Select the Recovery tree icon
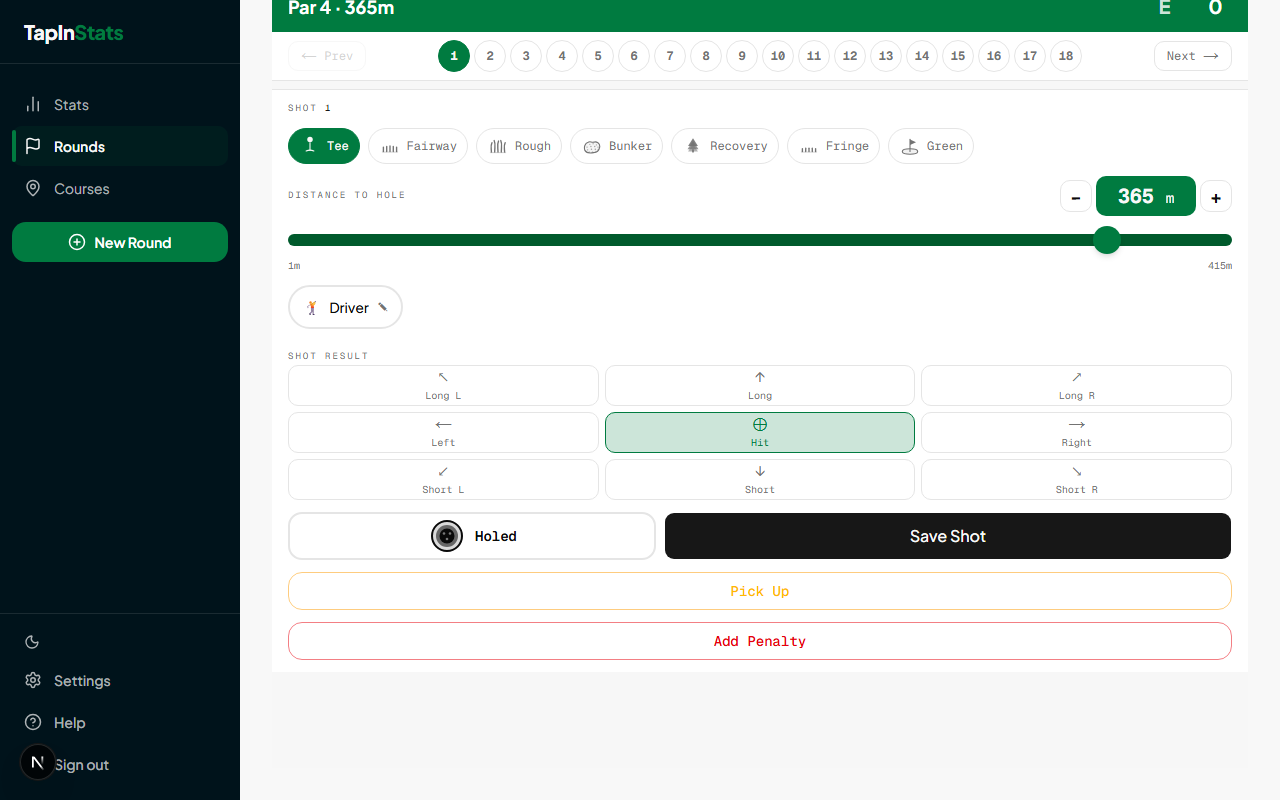The width and height of the screenshot is (1280, 800). [694, 146]
